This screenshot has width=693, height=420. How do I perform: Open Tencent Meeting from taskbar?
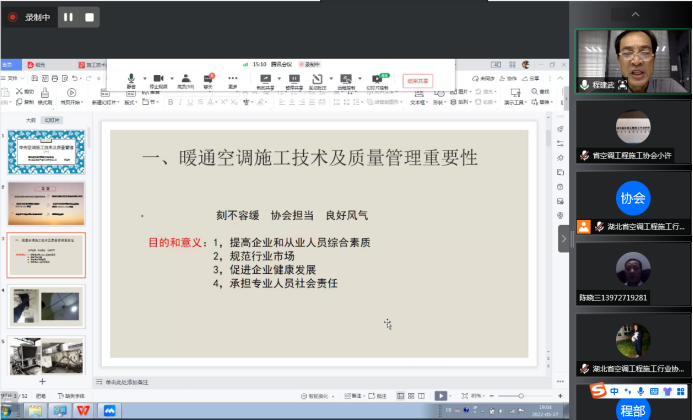click(109, 411)
